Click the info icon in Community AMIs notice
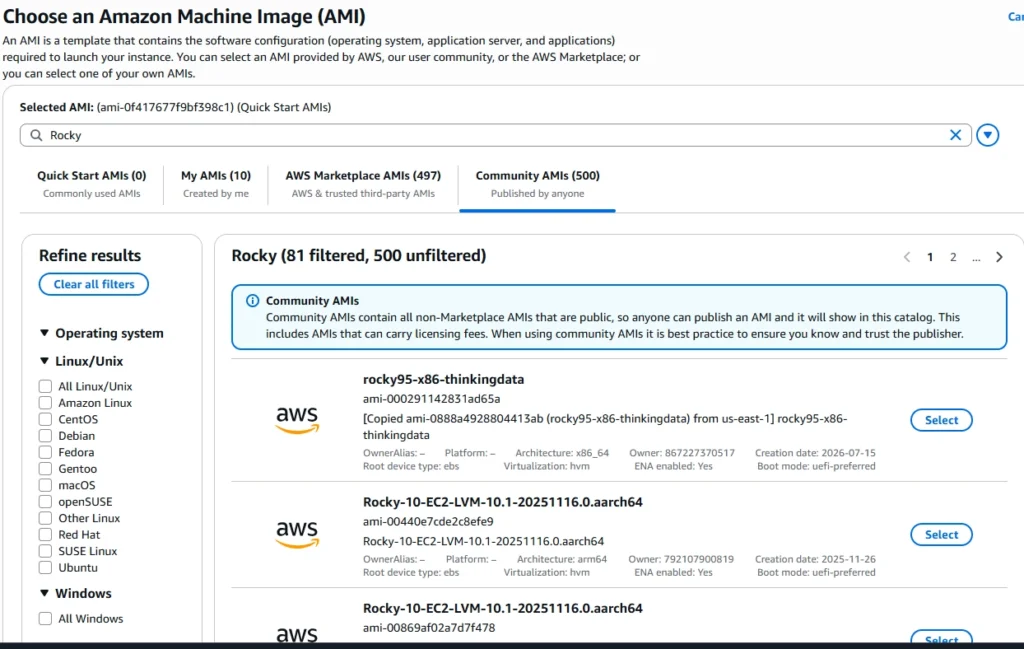This screenshot has height=649, width=1024. [252, 301]
